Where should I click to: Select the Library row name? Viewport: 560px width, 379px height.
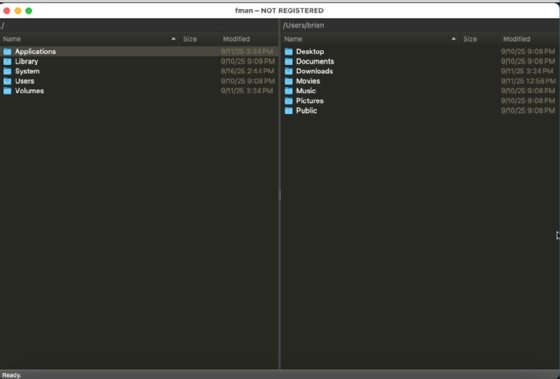(x=26, y=61)
